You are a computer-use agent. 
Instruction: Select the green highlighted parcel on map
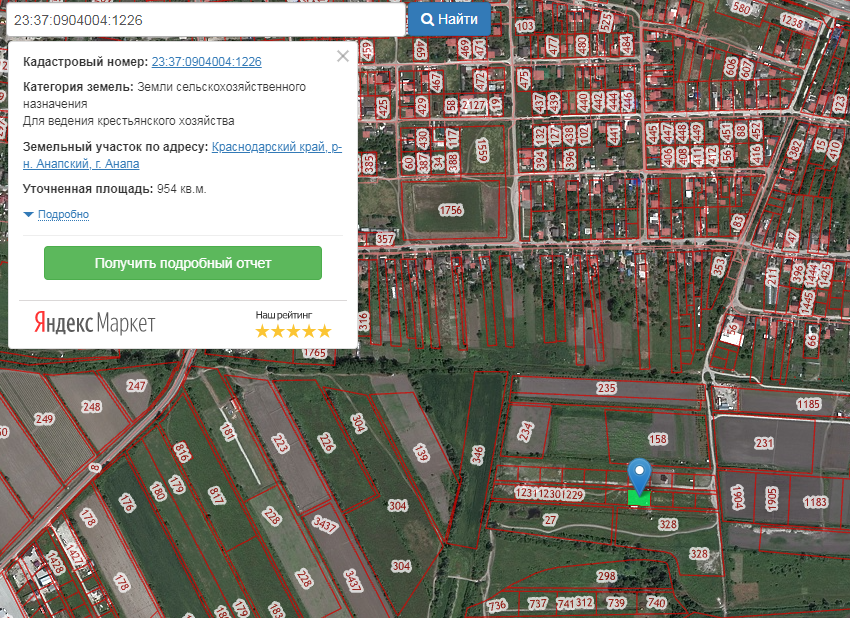(x=638, y=498)
